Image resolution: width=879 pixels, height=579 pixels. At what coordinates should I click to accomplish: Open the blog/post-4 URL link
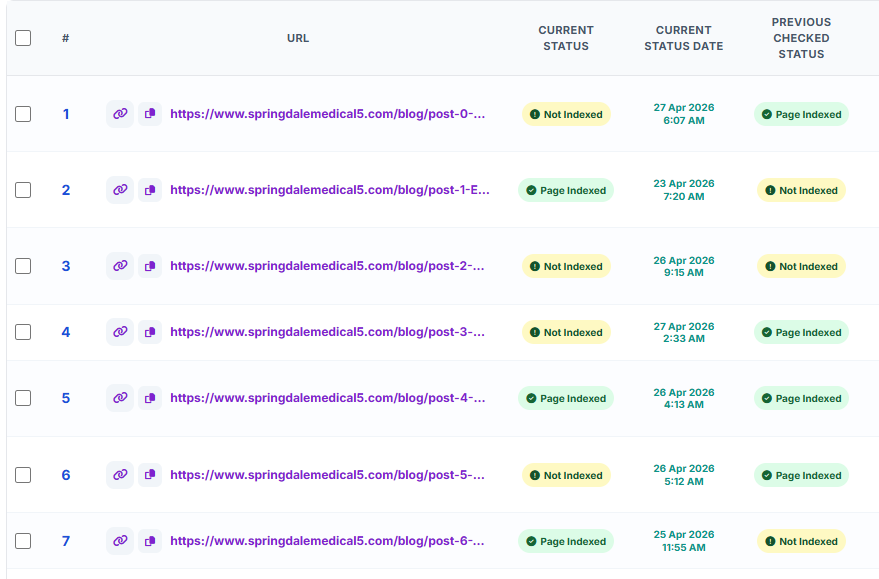click(327, 398)
